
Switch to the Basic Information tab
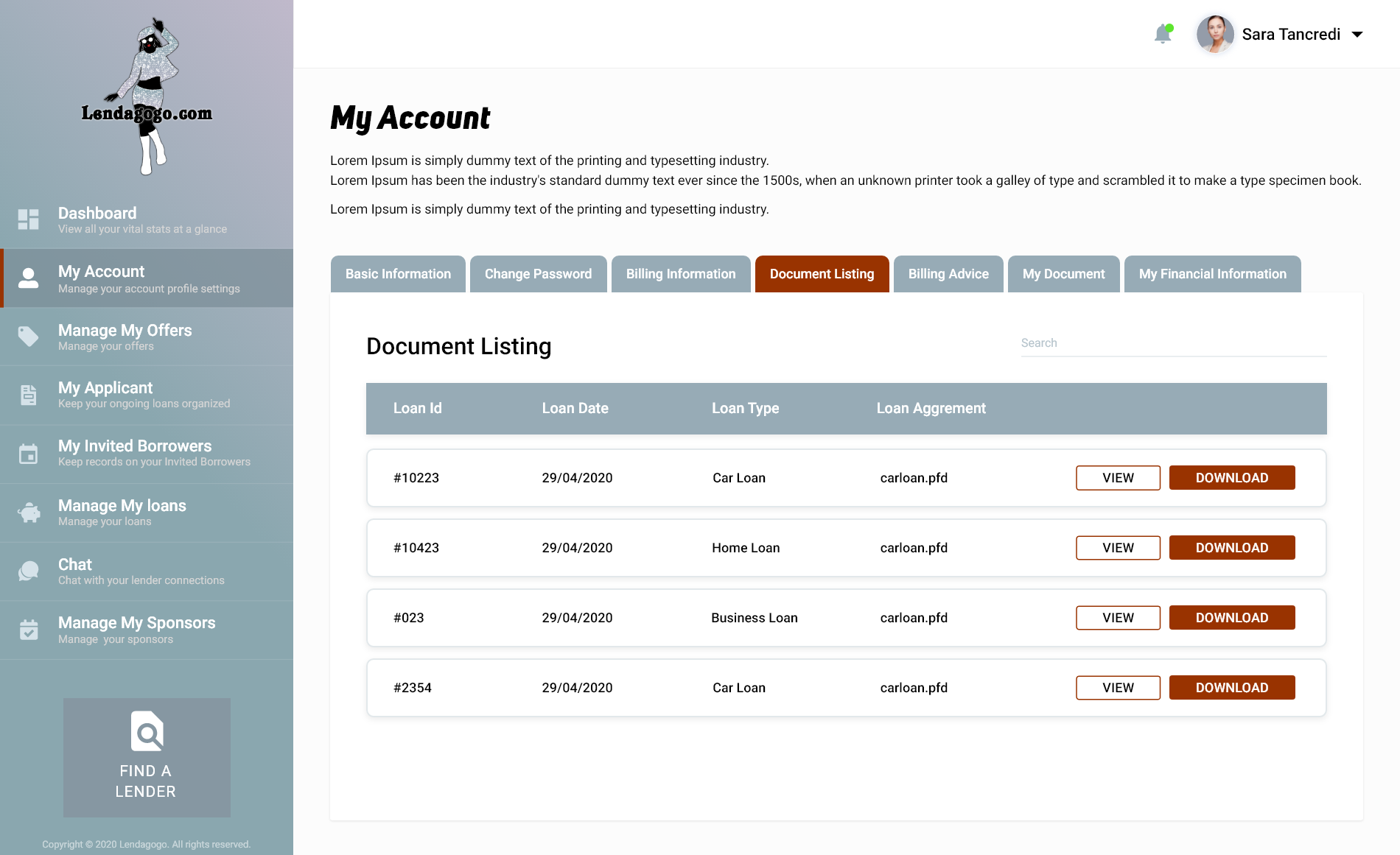pyautogui.click(x=398, y=274)
